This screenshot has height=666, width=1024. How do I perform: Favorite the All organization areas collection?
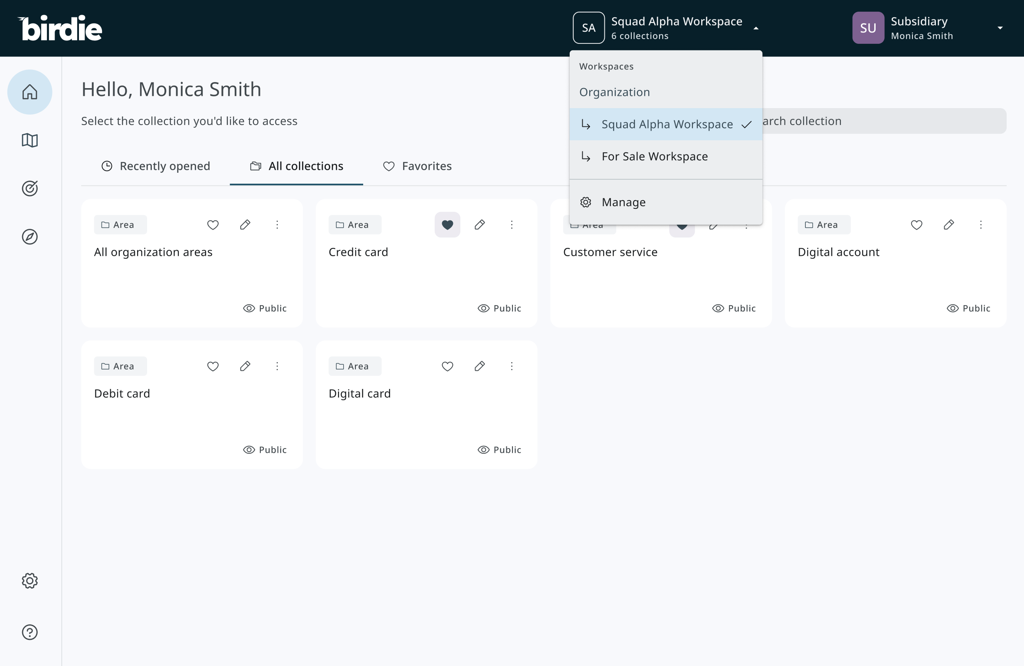click(x=213, y=225)
